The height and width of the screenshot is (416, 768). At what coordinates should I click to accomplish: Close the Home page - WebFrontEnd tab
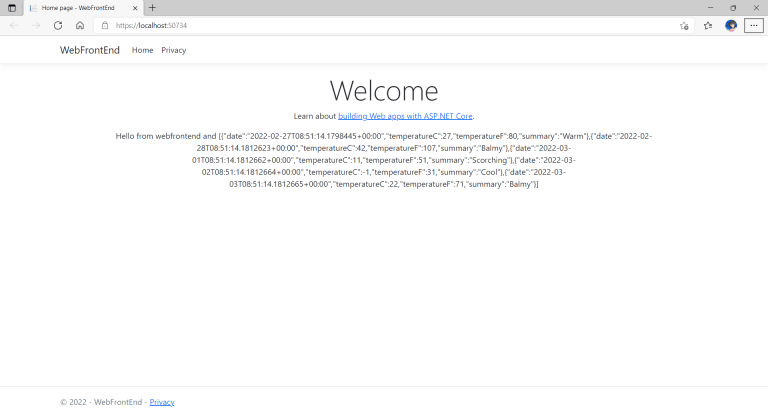click(x=135, y=8)
